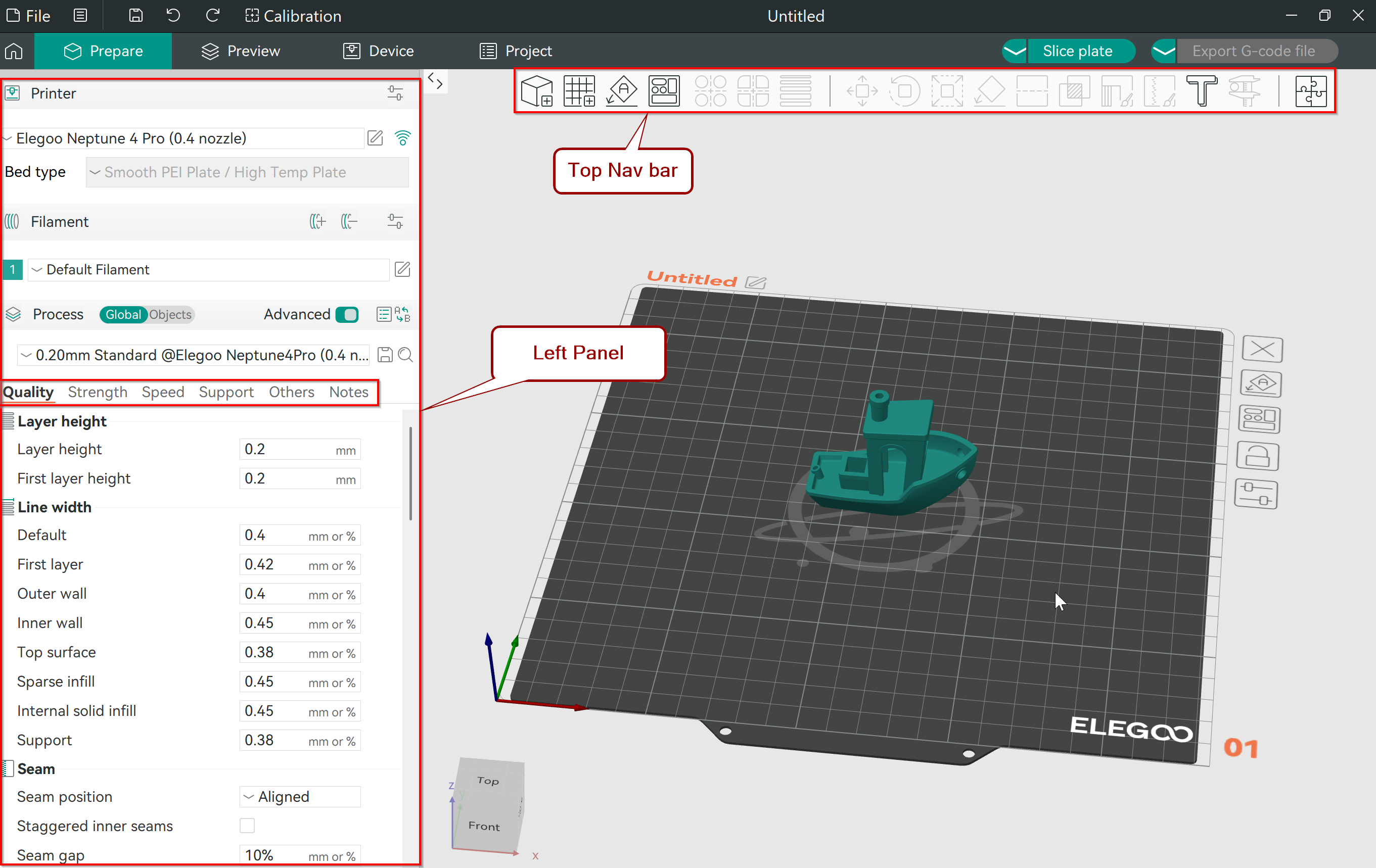Viewport: 1376px width, 868px height.
Task: Open the Others settings tab
Action: pyautogui.click(x=292, y=392)
